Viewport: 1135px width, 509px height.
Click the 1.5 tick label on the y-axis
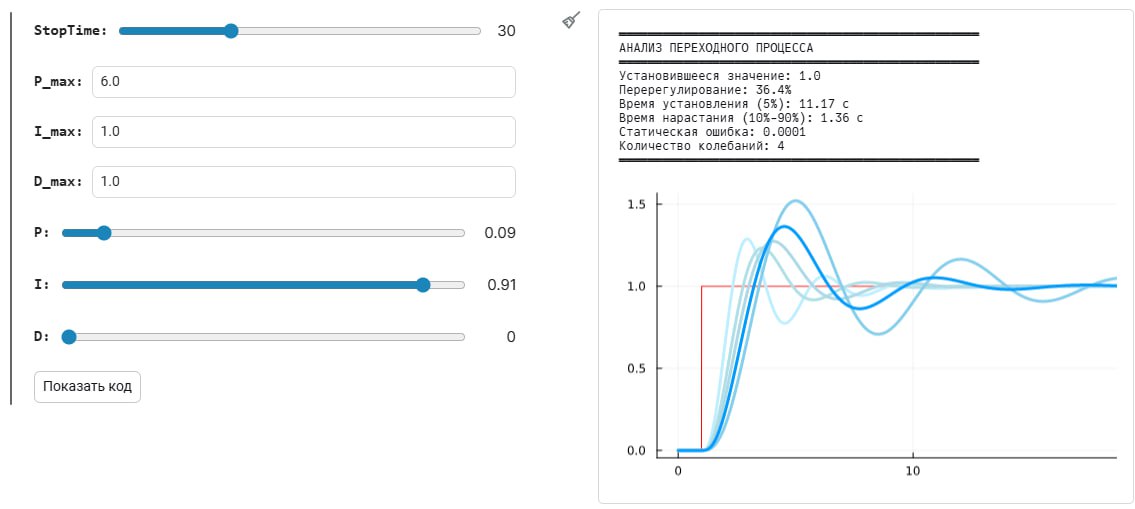635,204
